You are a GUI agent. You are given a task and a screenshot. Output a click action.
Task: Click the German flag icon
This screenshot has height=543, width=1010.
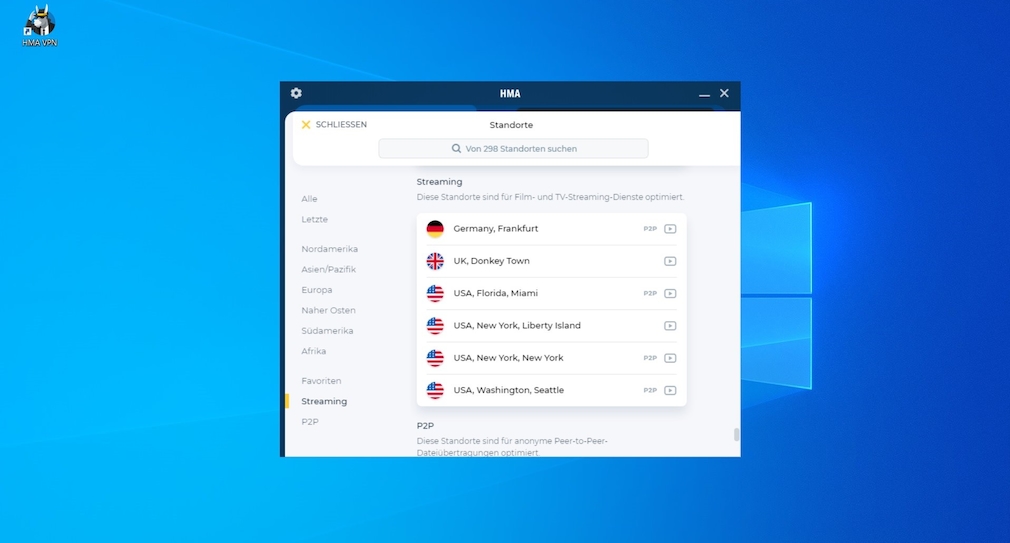tap(435, 229)
